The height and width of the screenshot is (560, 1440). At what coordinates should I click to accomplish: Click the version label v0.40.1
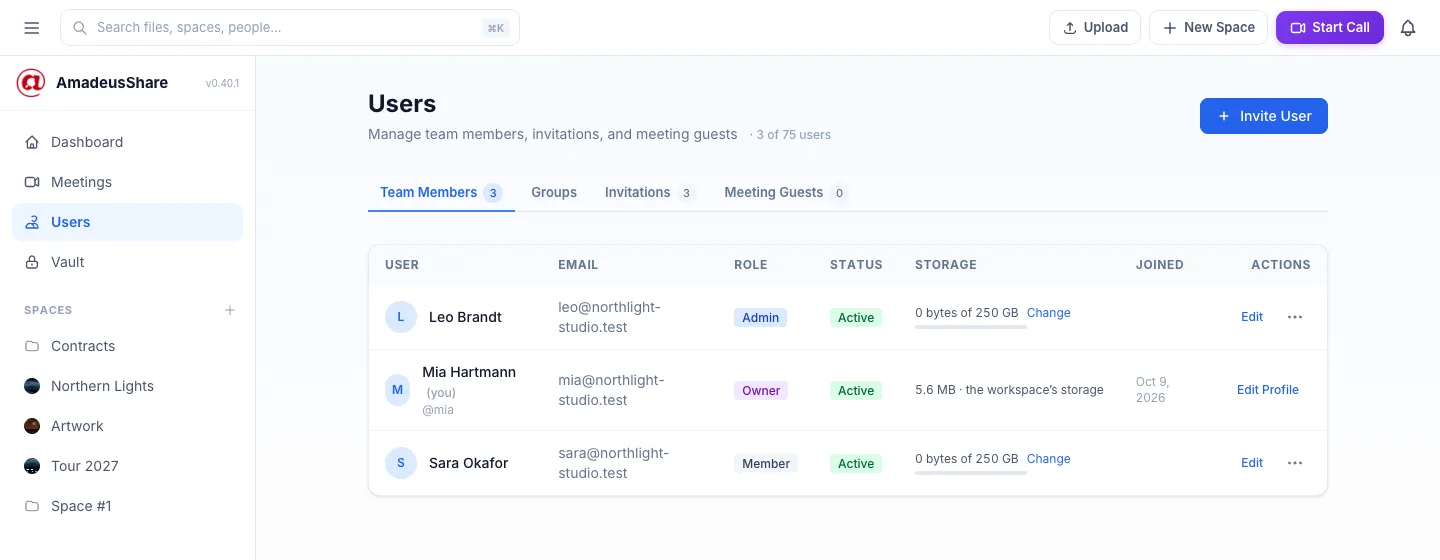(222, 83)
